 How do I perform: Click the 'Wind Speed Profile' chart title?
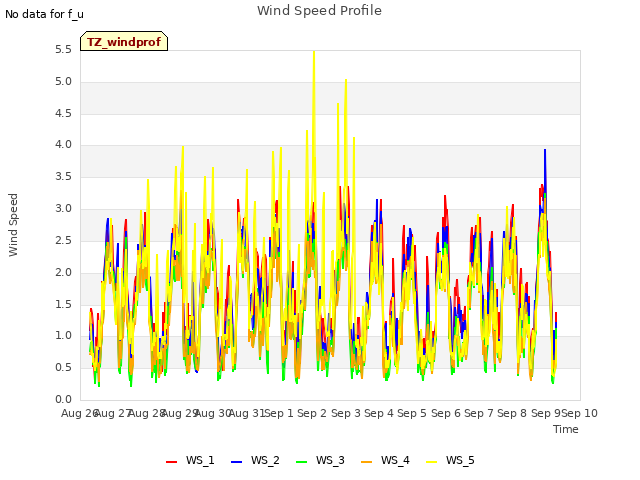click(319, 11)
